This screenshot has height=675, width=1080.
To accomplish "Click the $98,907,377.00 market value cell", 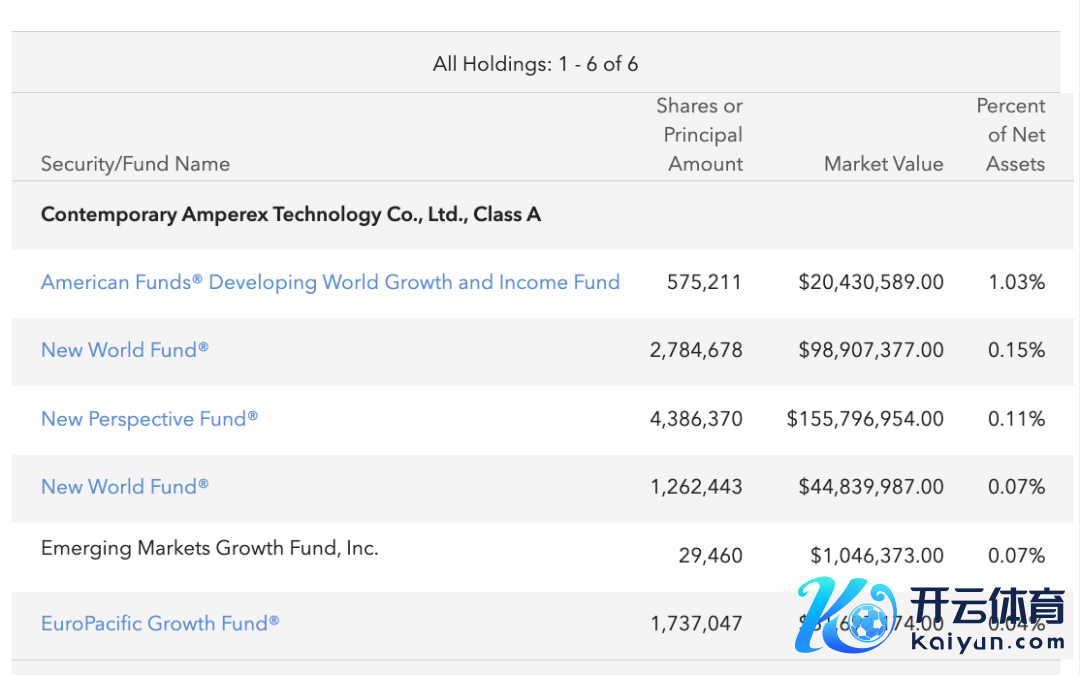I will click(x=870, y=350).
